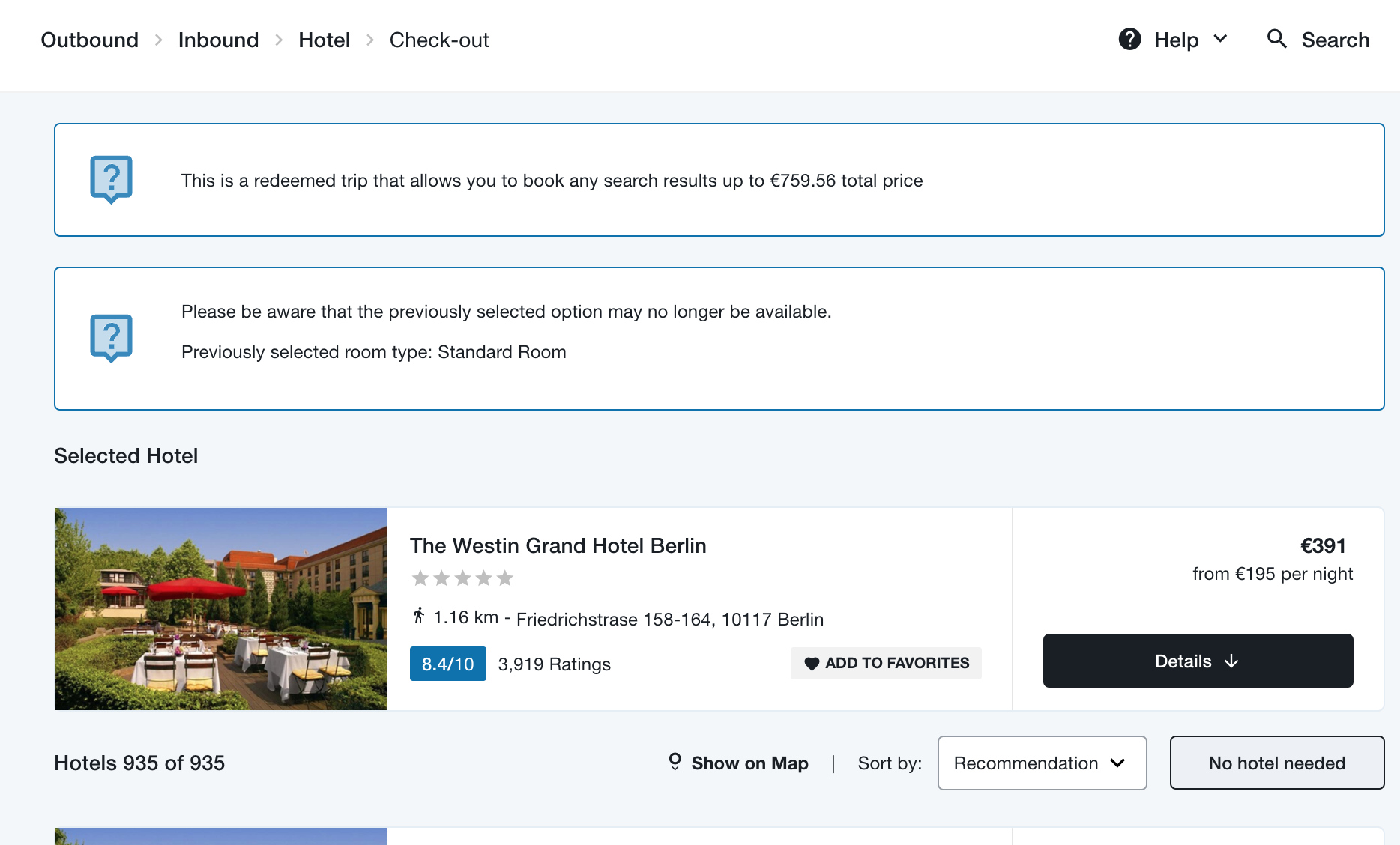The width and height of the screenshot is (1400, 845).
Task: Click the next hotel photo below
Action: point(221,836)
